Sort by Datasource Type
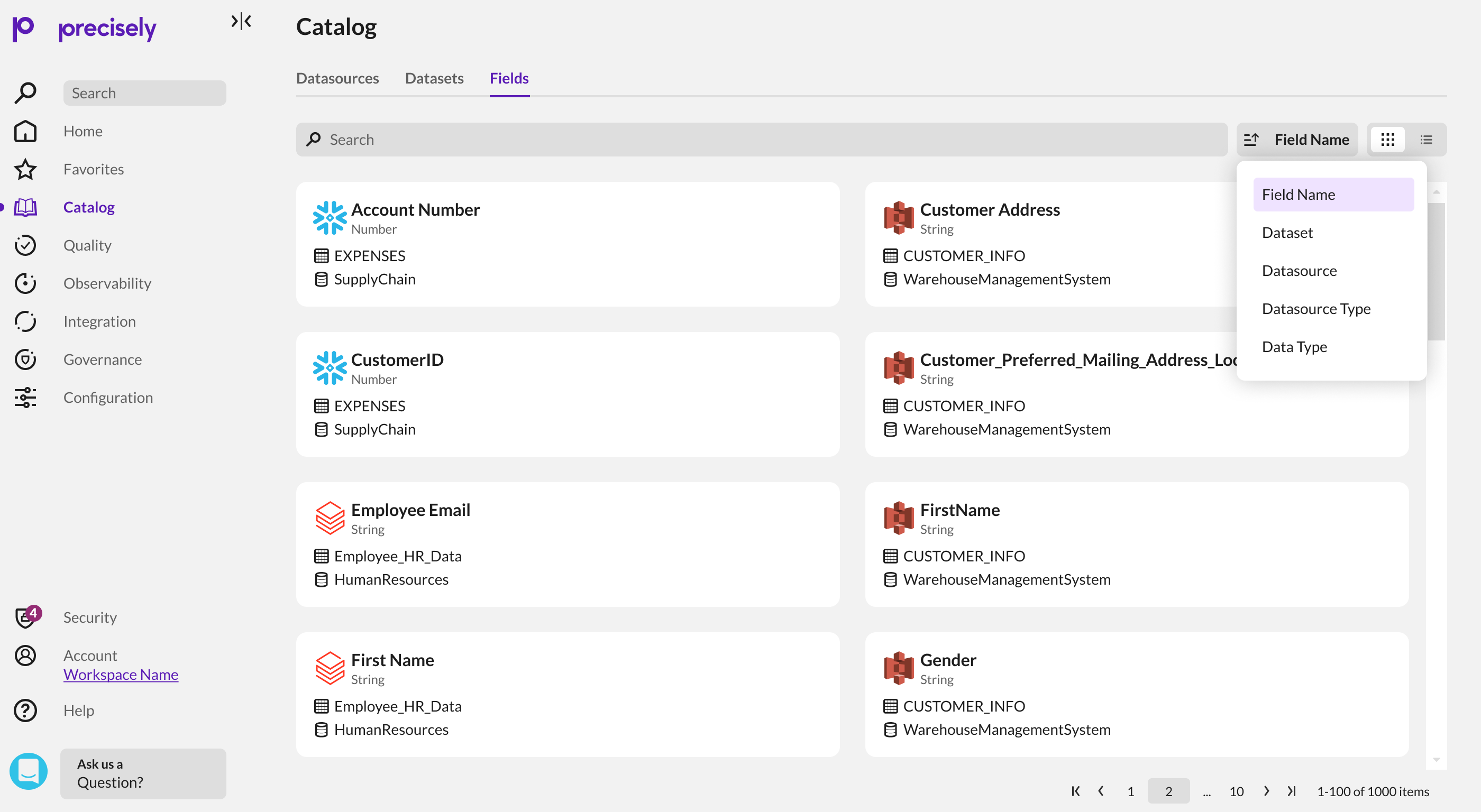This screenshot has height=812, width=1481. coord(1333,309)
